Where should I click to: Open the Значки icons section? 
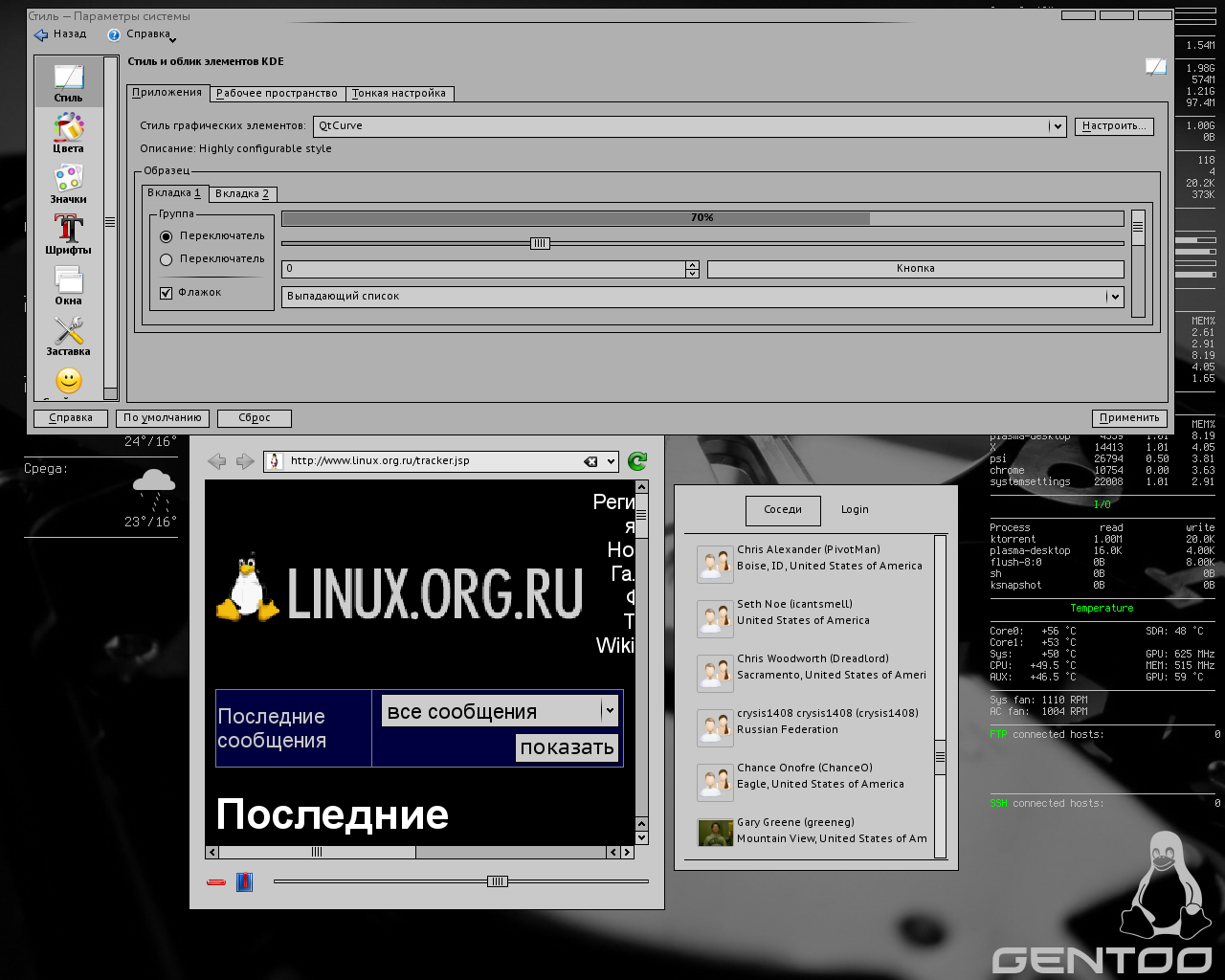coord(69,184)
